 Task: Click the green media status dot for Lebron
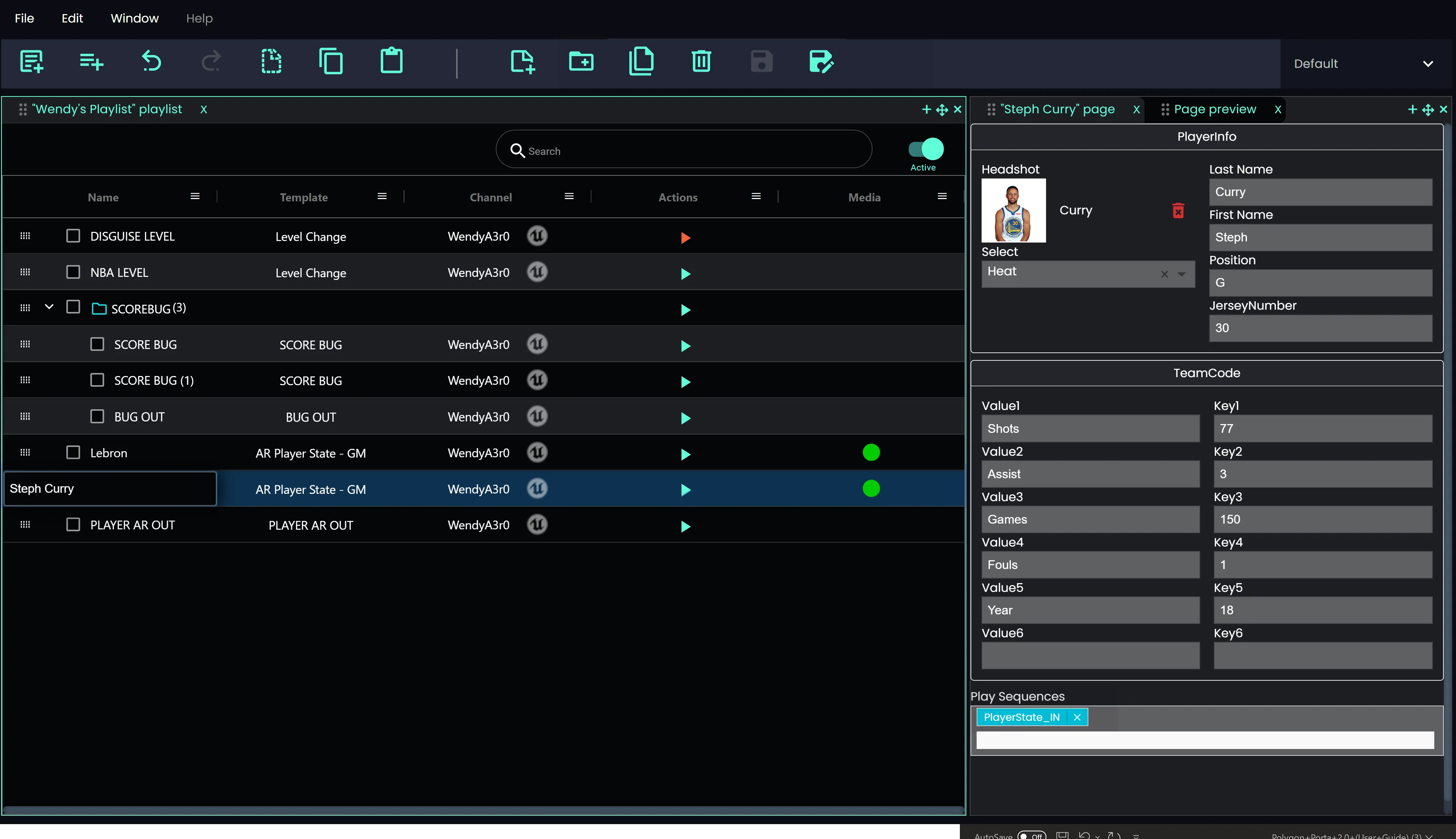pyautogui.click(x=871, y=453)
